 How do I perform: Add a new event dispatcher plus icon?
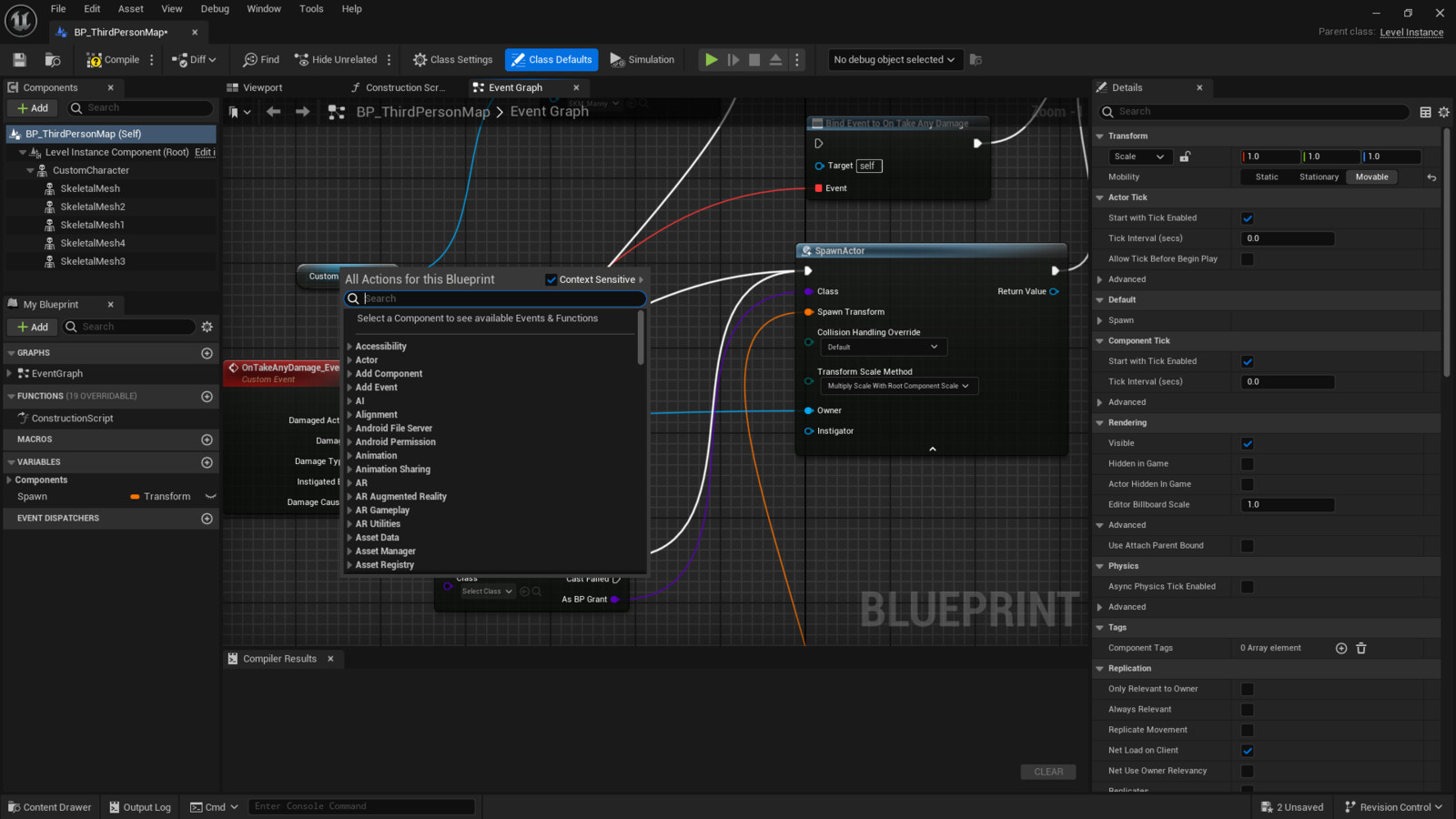point(207,519)
